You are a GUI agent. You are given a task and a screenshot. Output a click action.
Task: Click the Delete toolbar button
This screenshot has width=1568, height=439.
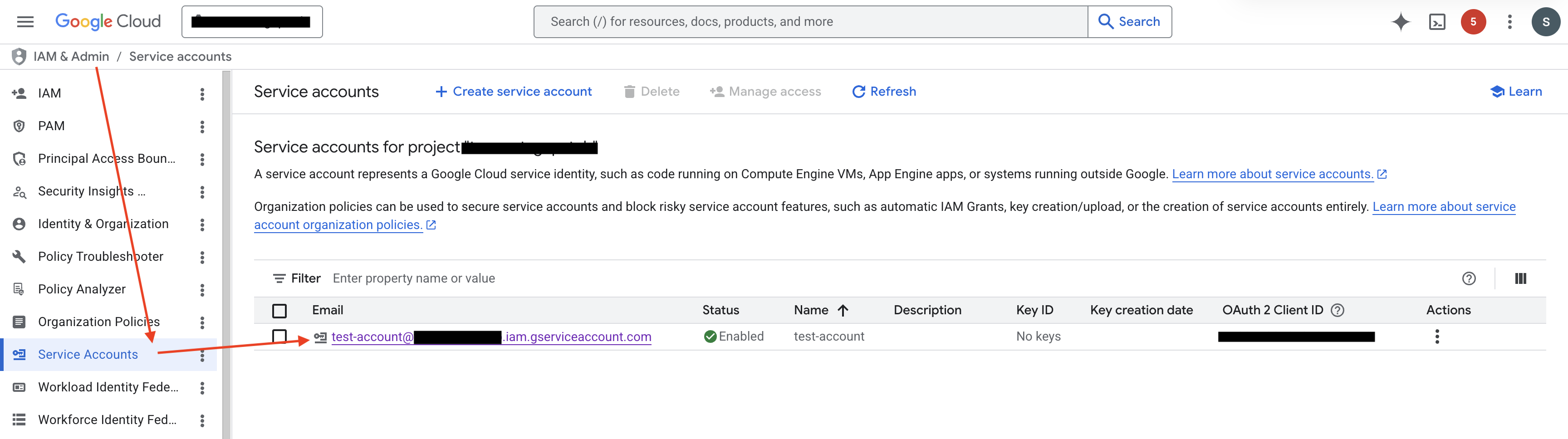652,92
